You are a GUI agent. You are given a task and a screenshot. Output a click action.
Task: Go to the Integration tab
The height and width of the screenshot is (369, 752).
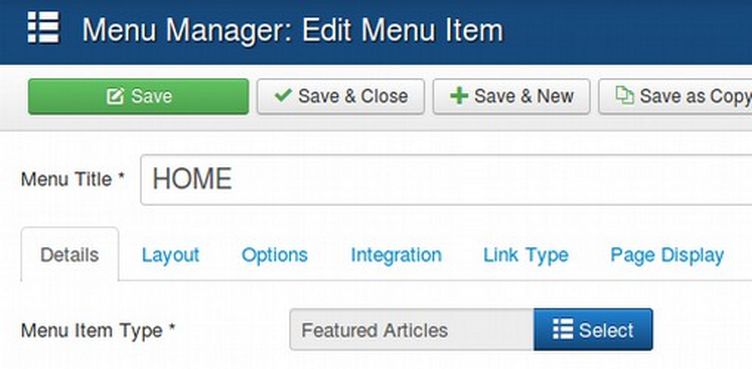(x=396, y=255)
